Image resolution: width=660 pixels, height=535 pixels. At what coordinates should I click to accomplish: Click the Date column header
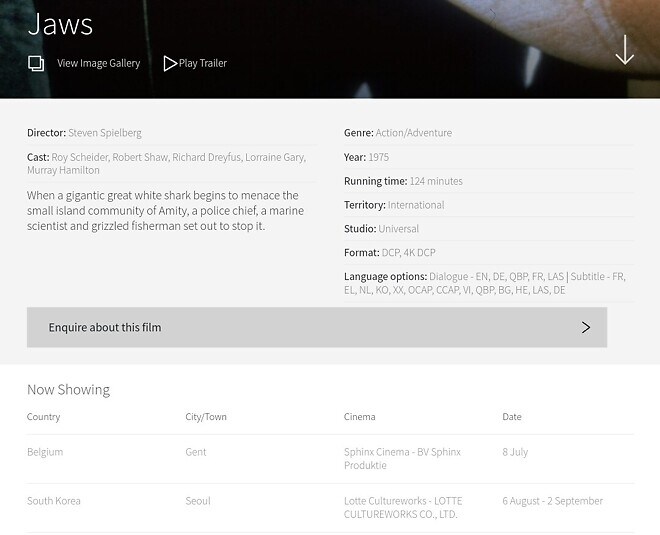click(512, 417)
